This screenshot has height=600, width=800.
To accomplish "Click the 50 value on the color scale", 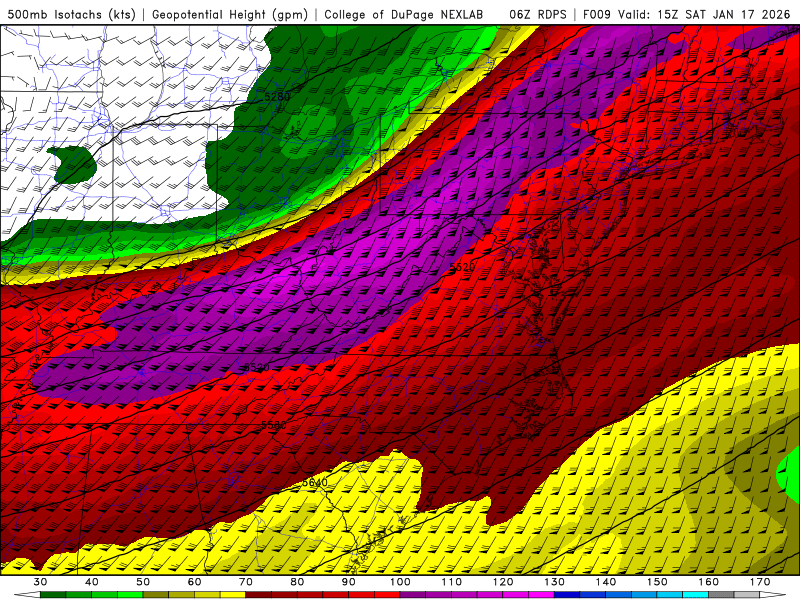I will point(143,582).
